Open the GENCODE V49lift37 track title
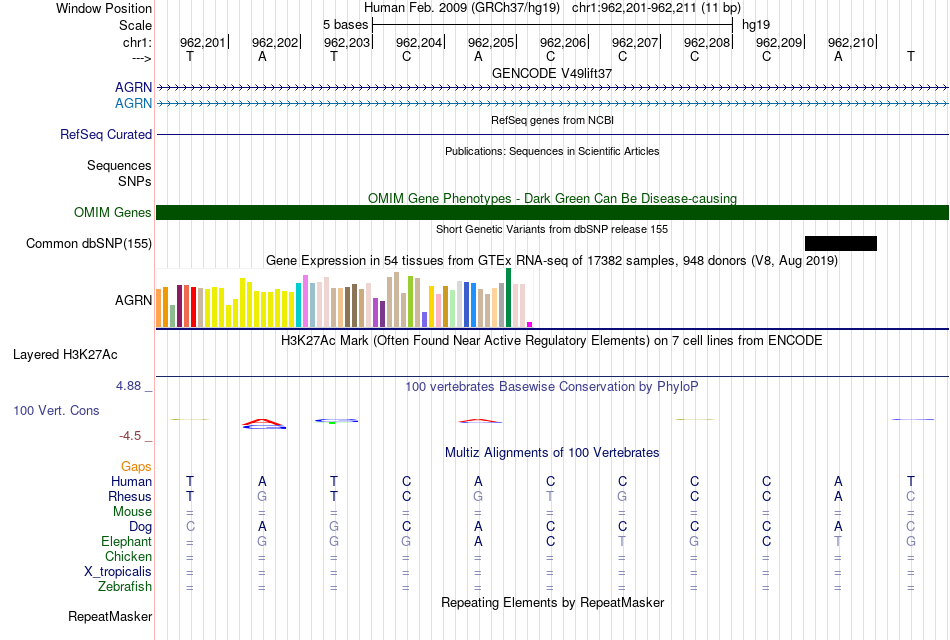Image resolution: width=950 pixels, height=640 pixels. 552,73
